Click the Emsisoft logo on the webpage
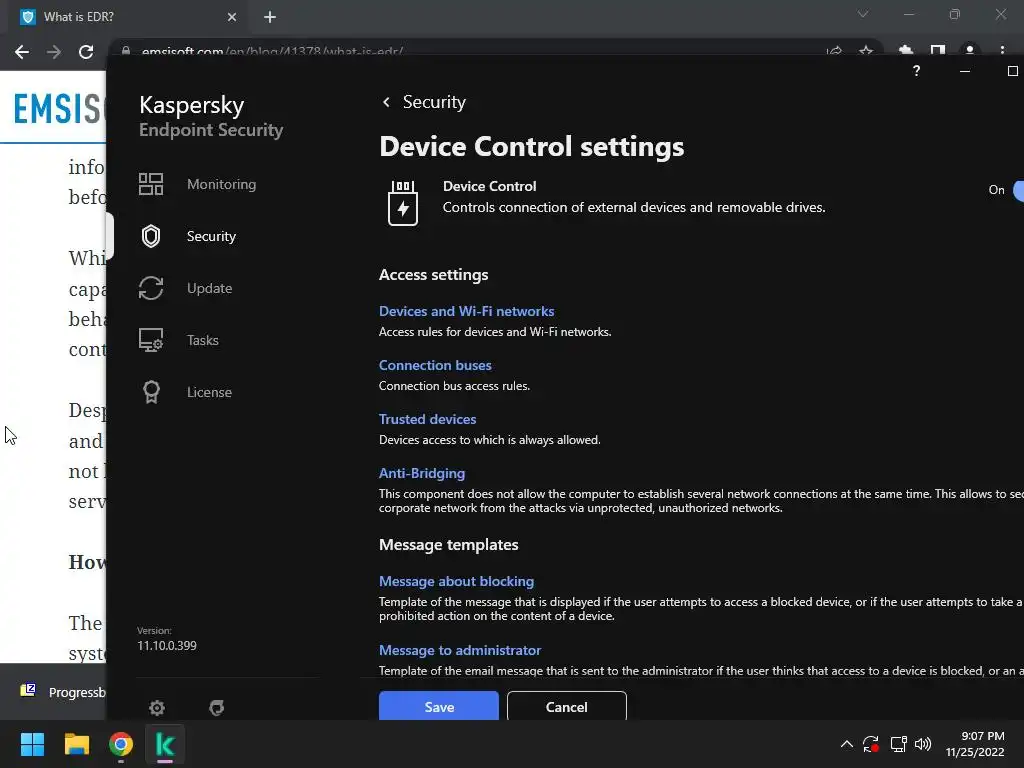The width and height of the screenshot is (1024, 768). coord(59,108)
